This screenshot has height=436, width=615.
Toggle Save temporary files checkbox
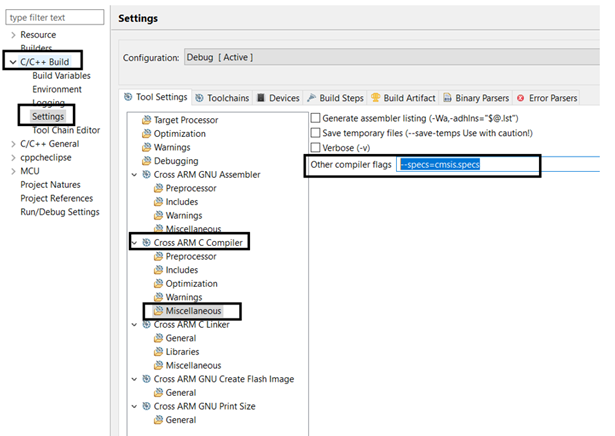pos(315,133)
